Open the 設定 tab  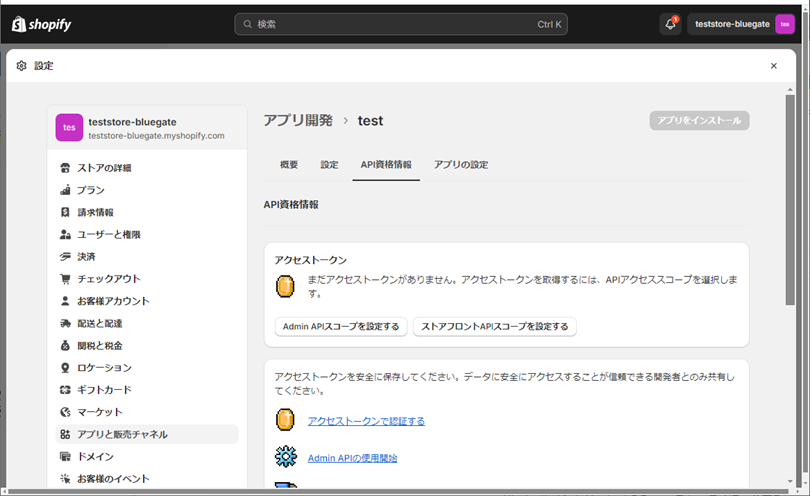point(329,164)
